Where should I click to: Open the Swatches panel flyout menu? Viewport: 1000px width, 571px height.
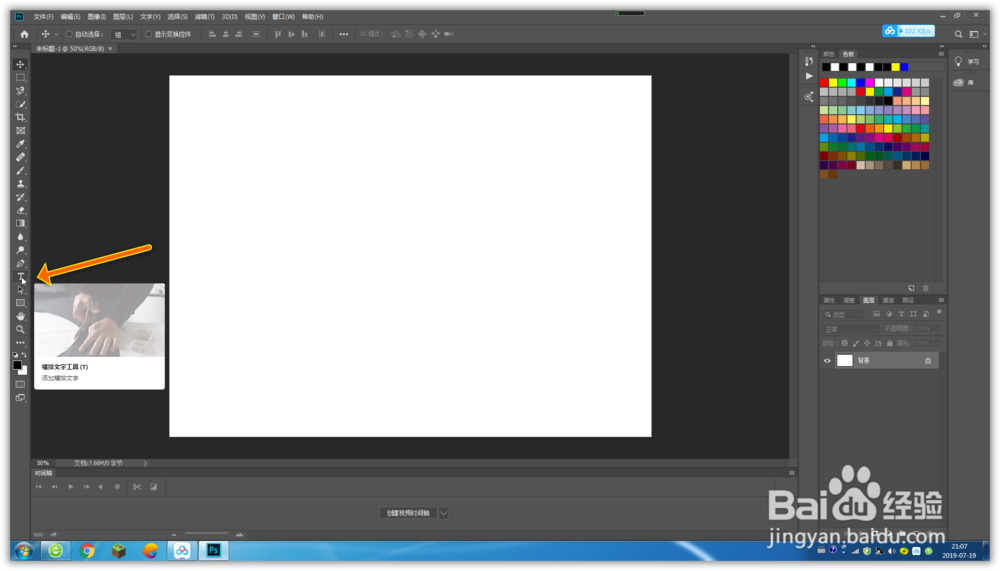tap(941, 54)
